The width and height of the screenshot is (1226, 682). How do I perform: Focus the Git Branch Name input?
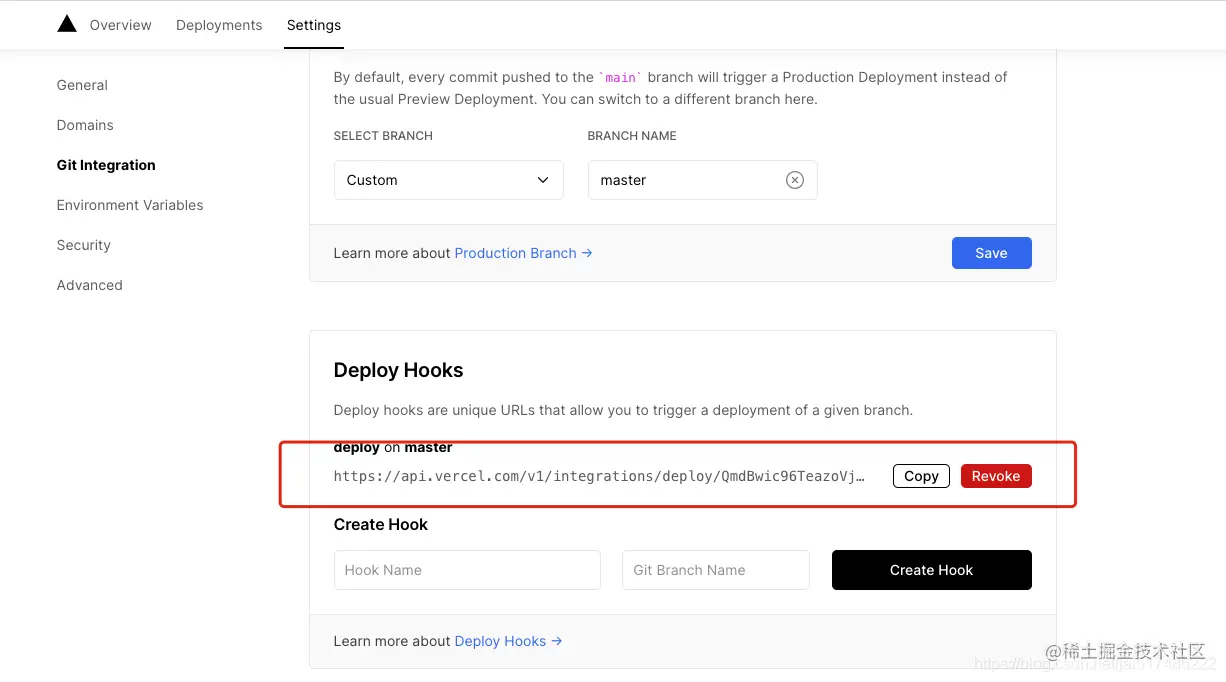pos(715,570)
